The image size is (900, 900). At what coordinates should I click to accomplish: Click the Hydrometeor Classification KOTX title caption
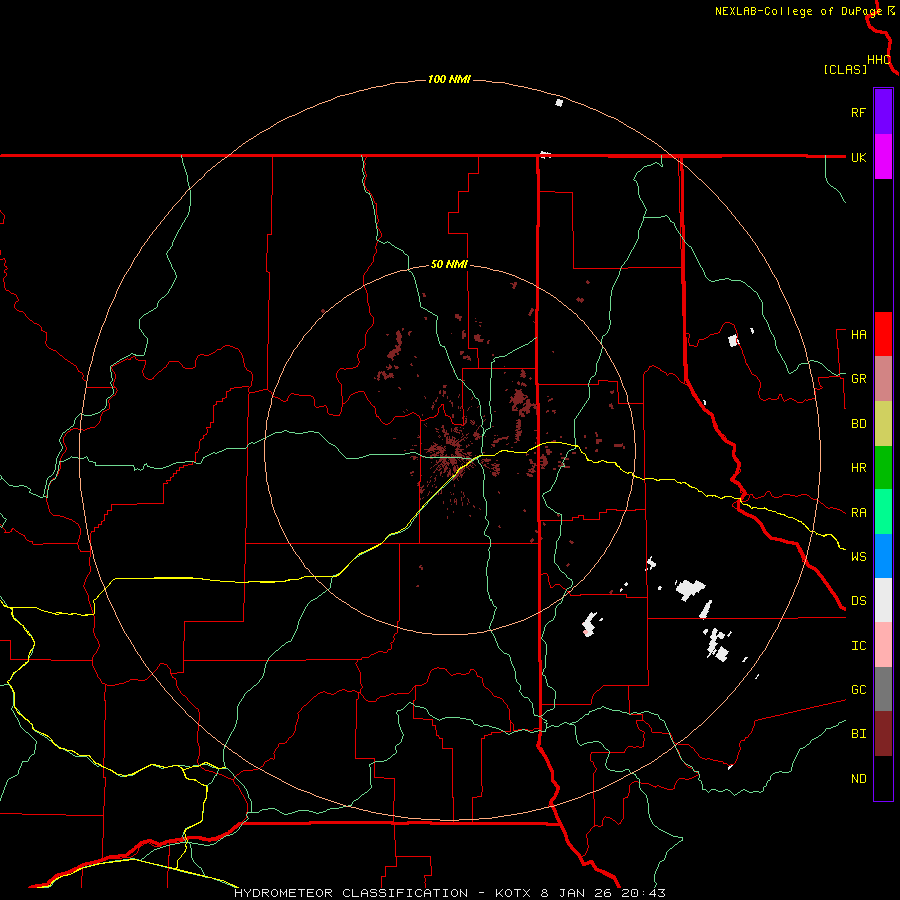tap(449, 893)
